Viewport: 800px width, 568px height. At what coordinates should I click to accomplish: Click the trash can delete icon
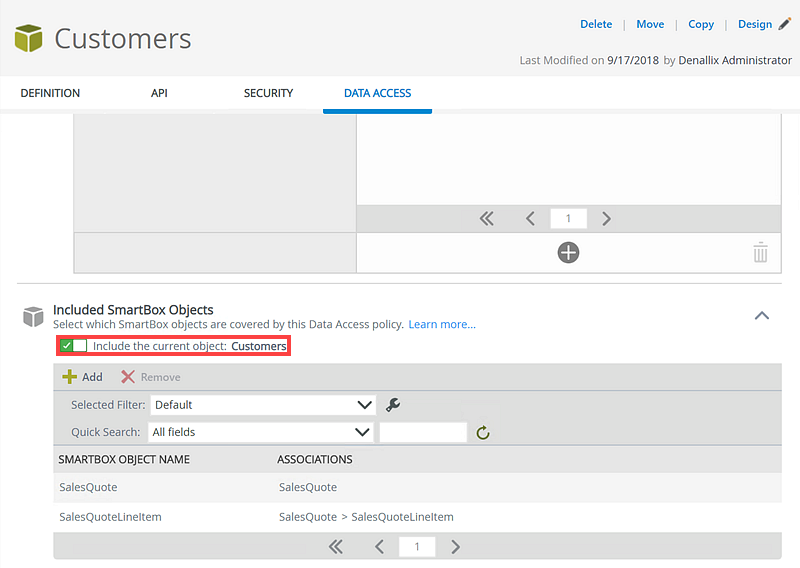pyautogui.click(x=760, y=253)
